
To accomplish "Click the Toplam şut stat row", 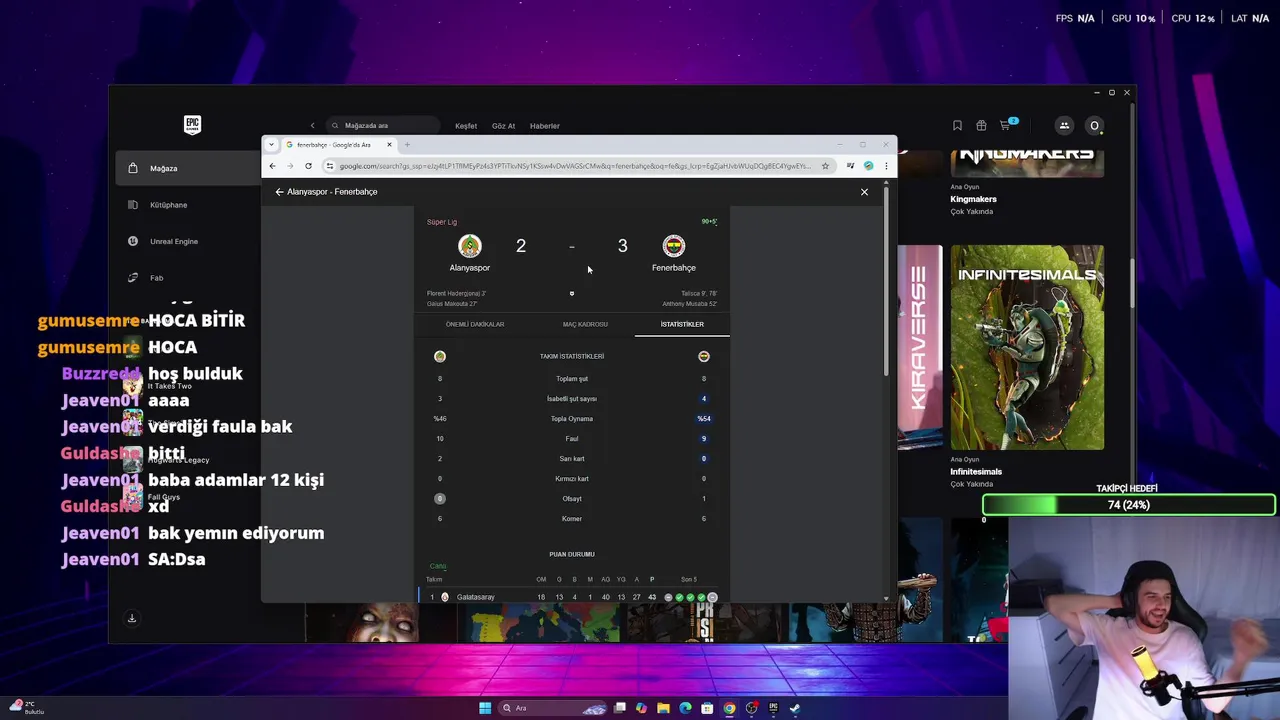I will (572, 379).
